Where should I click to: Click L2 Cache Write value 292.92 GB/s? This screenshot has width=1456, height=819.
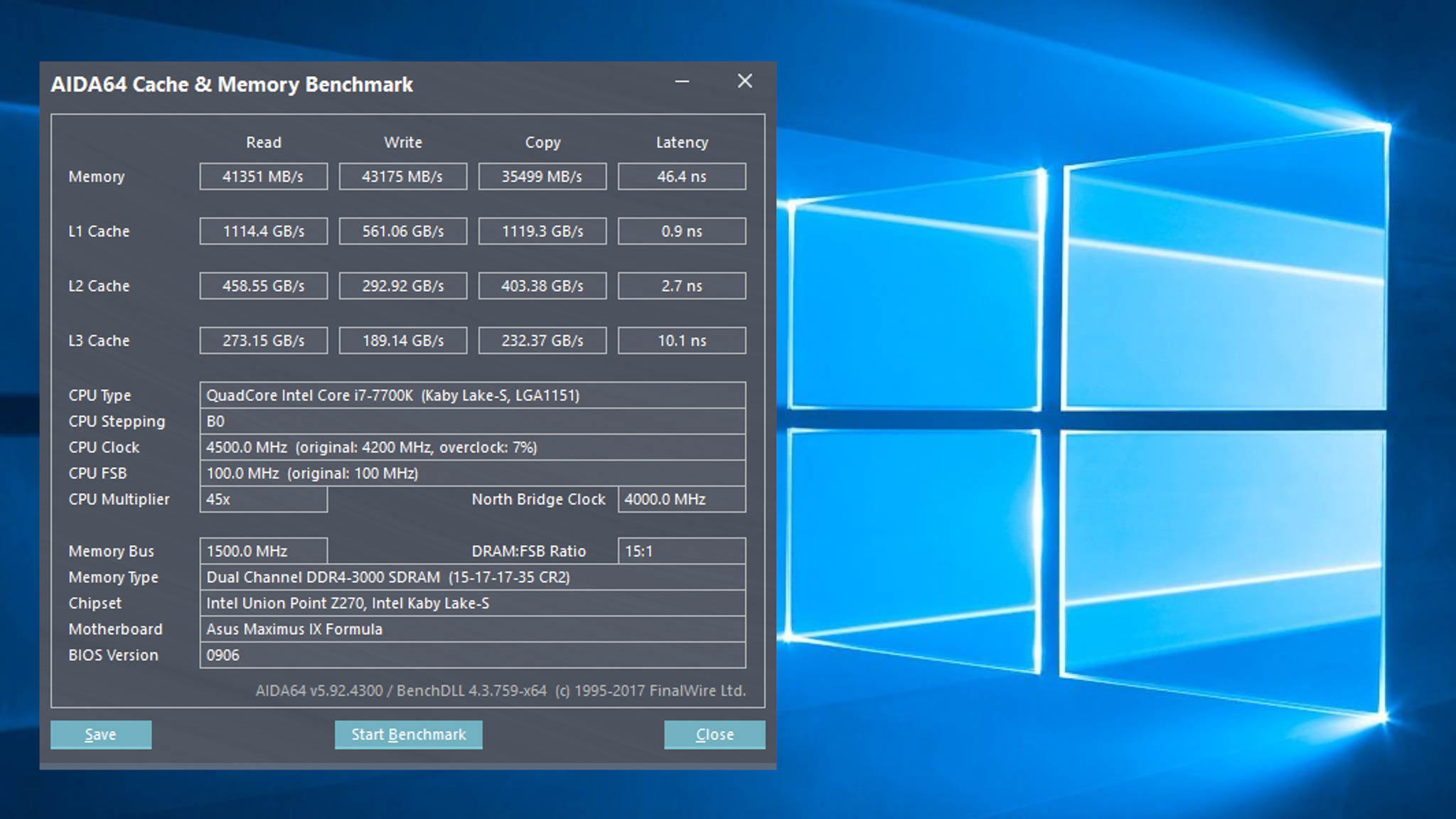pos(402,286)
